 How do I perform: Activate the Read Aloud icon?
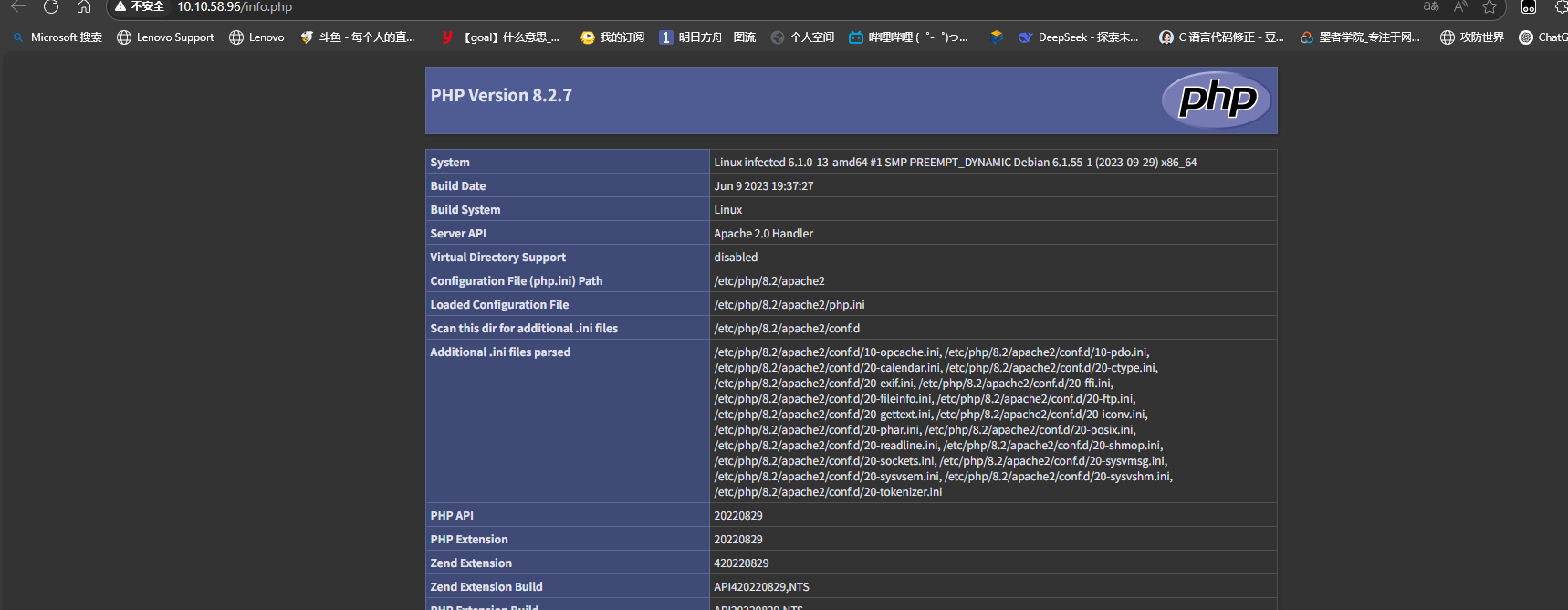point(1460,7)
